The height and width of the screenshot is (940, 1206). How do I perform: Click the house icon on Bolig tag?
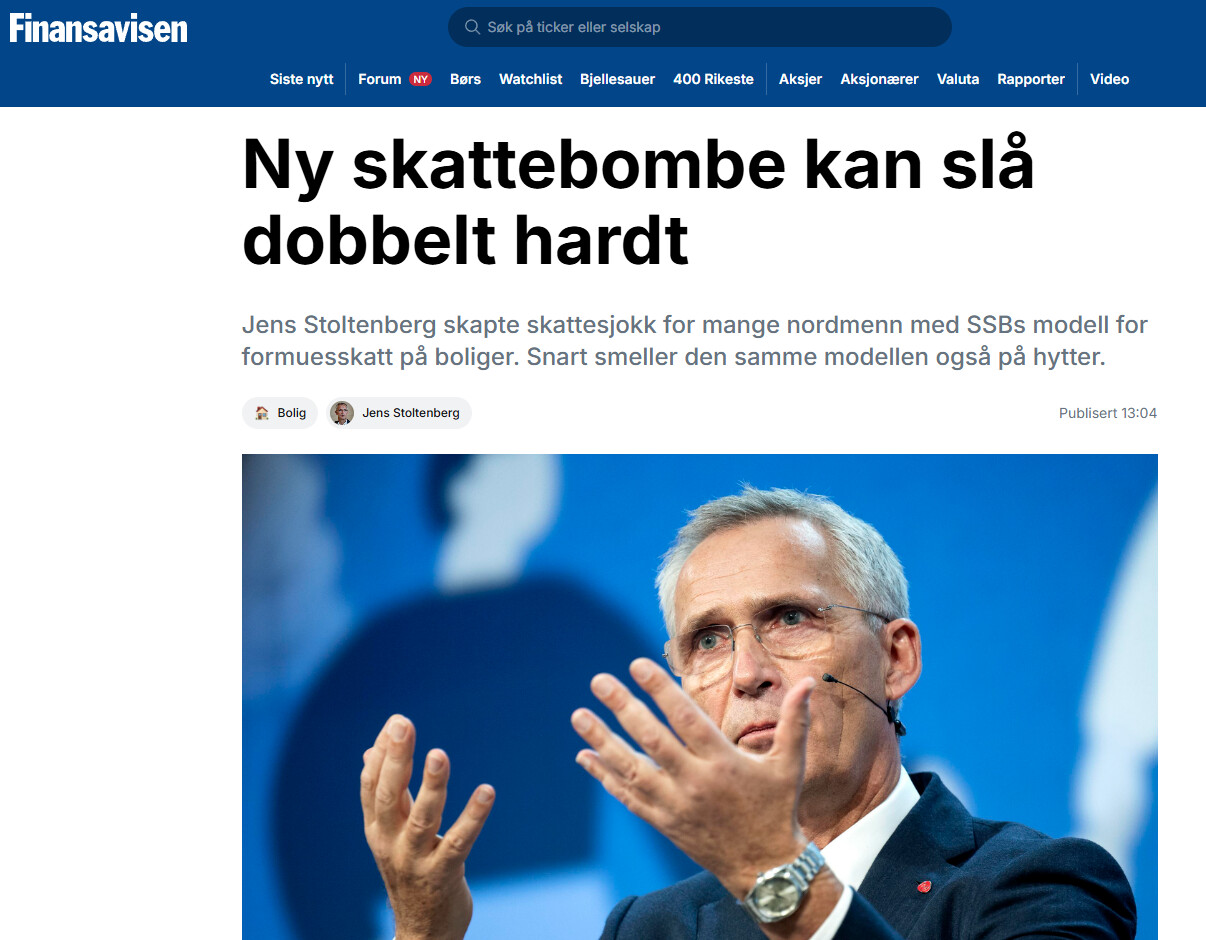tap(262, 413)
